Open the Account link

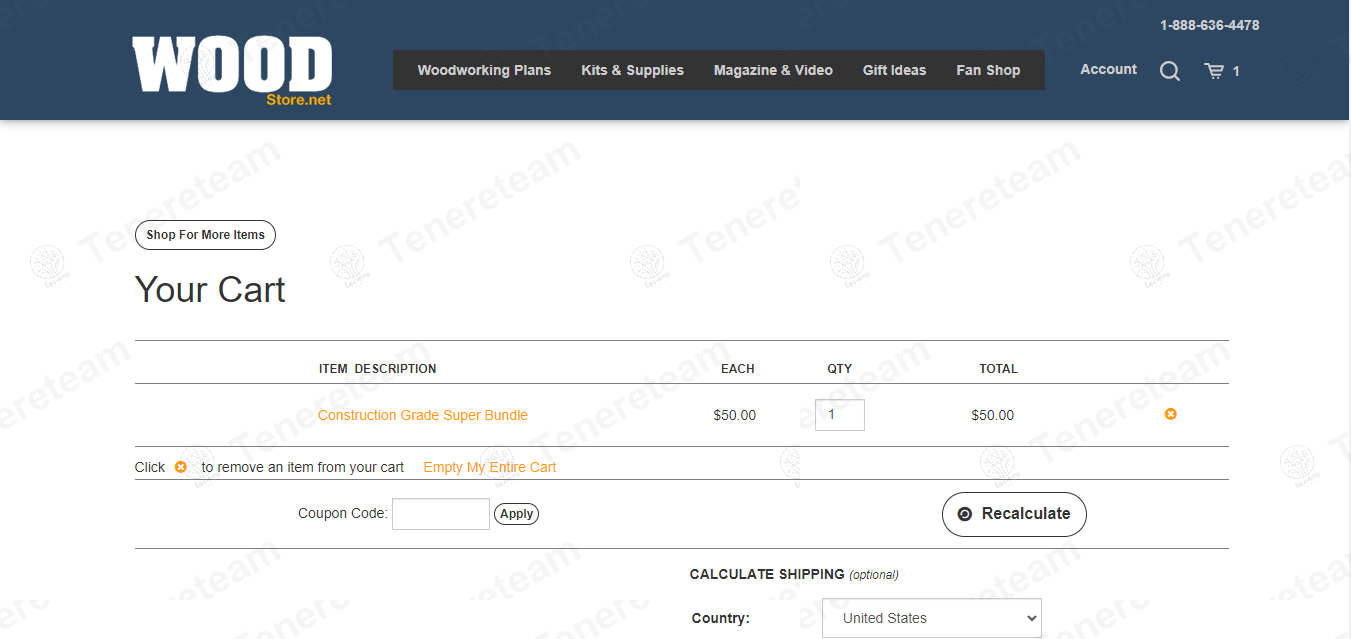tap(1108, 69)
